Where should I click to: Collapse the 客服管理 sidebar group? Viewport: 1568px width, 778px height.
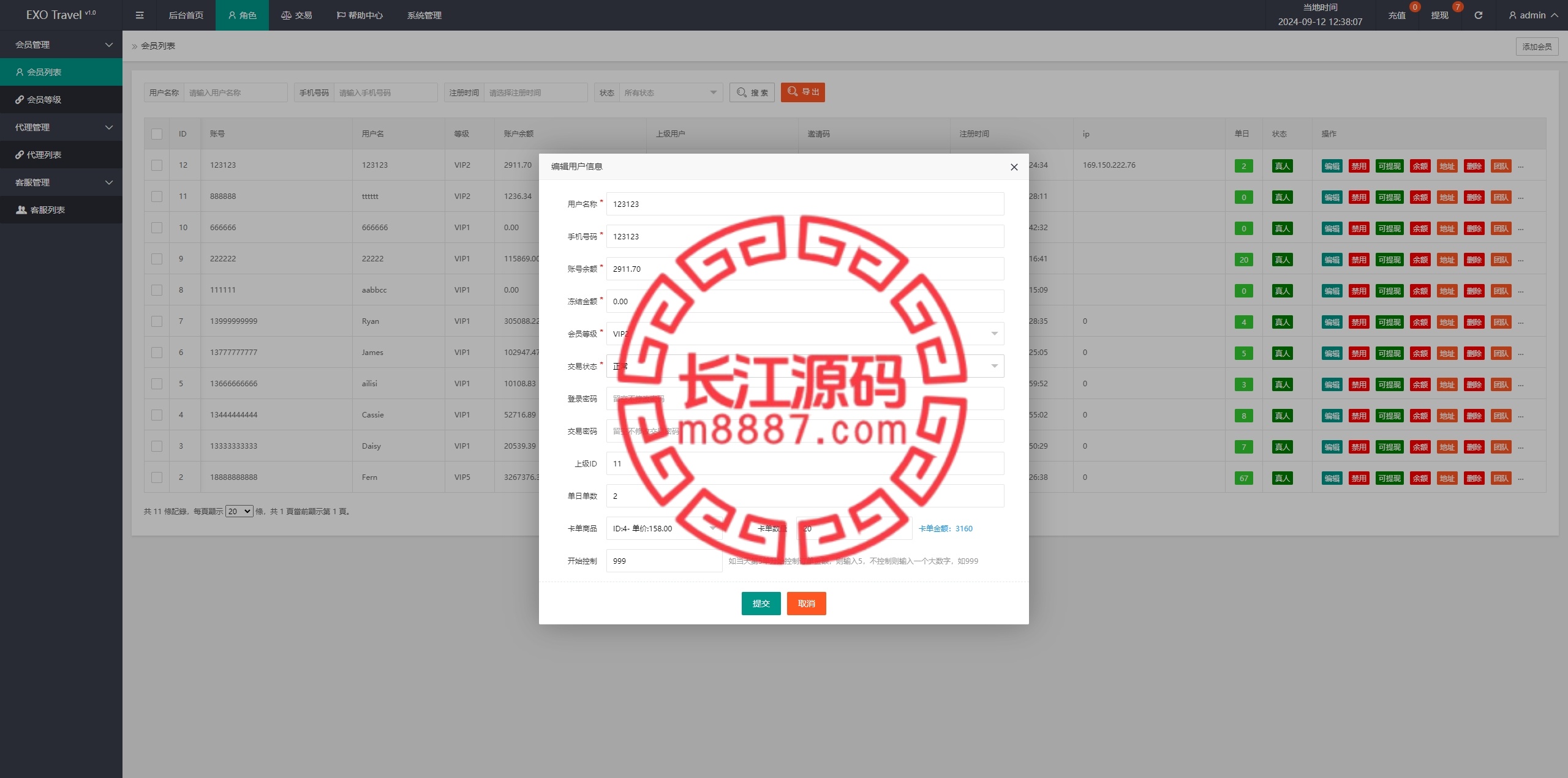[x=61, y=182]
